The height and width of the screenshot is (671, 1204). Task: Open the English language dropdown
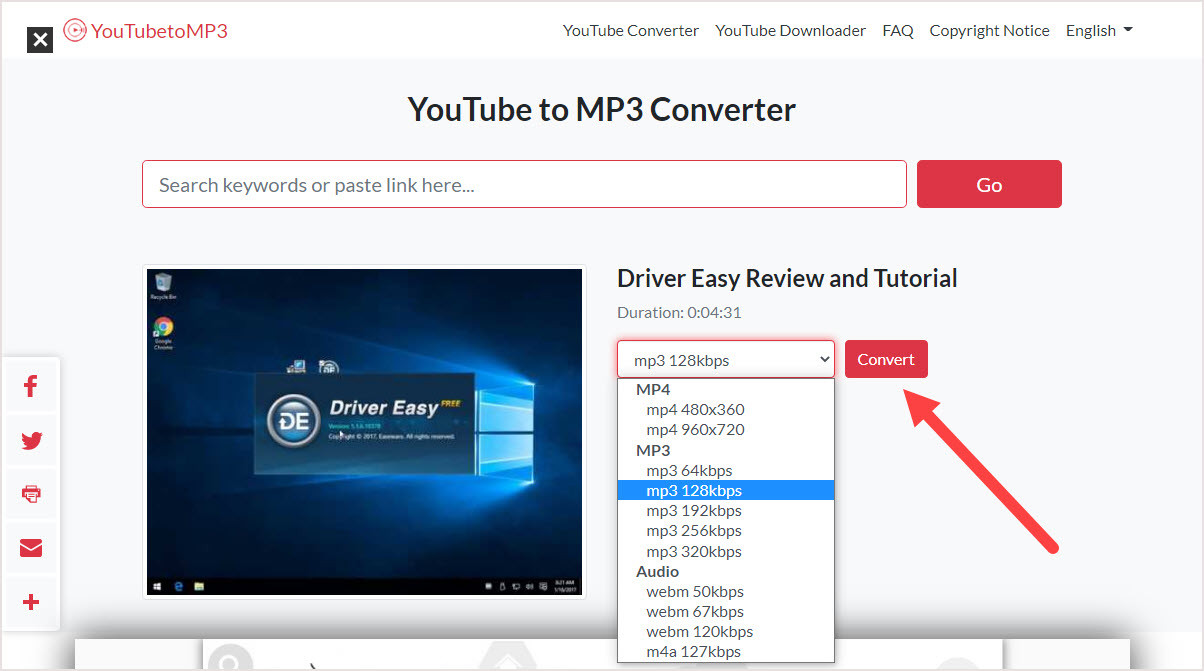coord(1098,30)
